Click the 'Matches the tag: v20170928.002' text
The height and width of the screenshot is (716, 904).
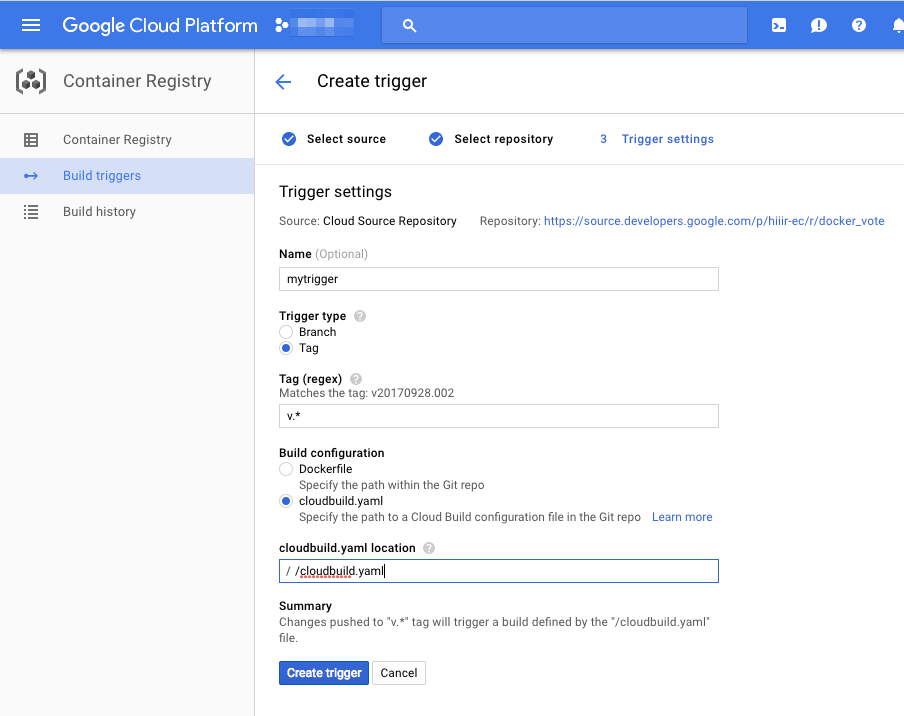[367, 393]
